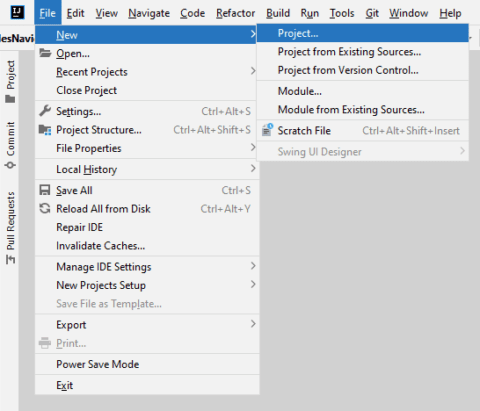
Task: Click the floppy disk Save All icon
Action: pos(45,190)
